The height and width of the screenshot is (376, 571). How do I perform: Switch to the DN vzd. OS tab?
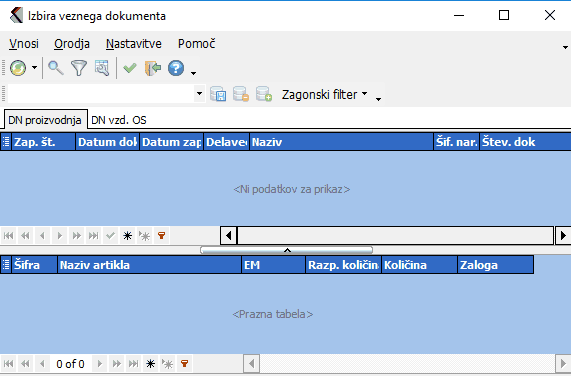point(119,120)
